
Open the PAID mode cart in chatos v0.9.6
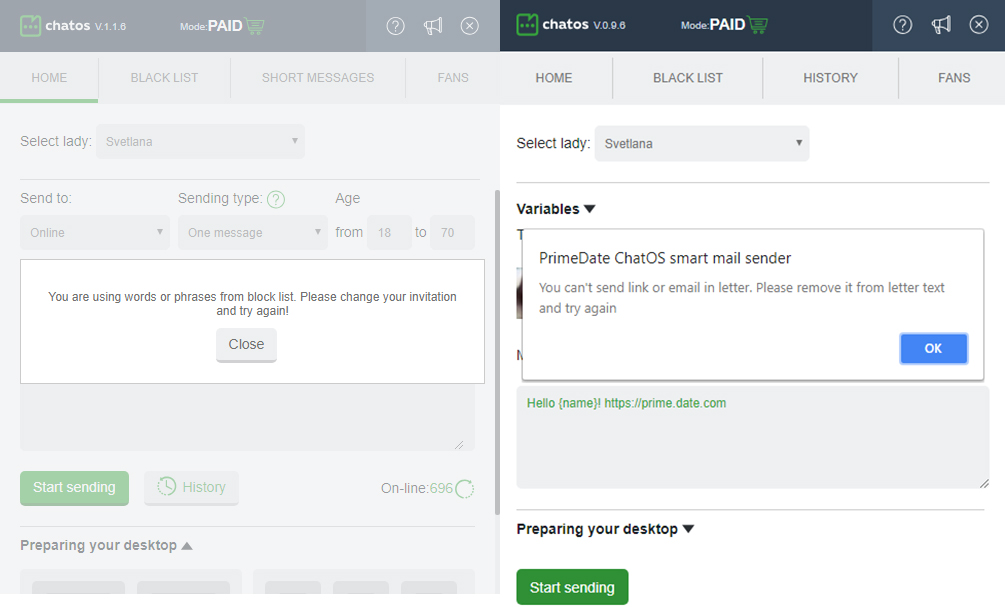click(758, 25)
